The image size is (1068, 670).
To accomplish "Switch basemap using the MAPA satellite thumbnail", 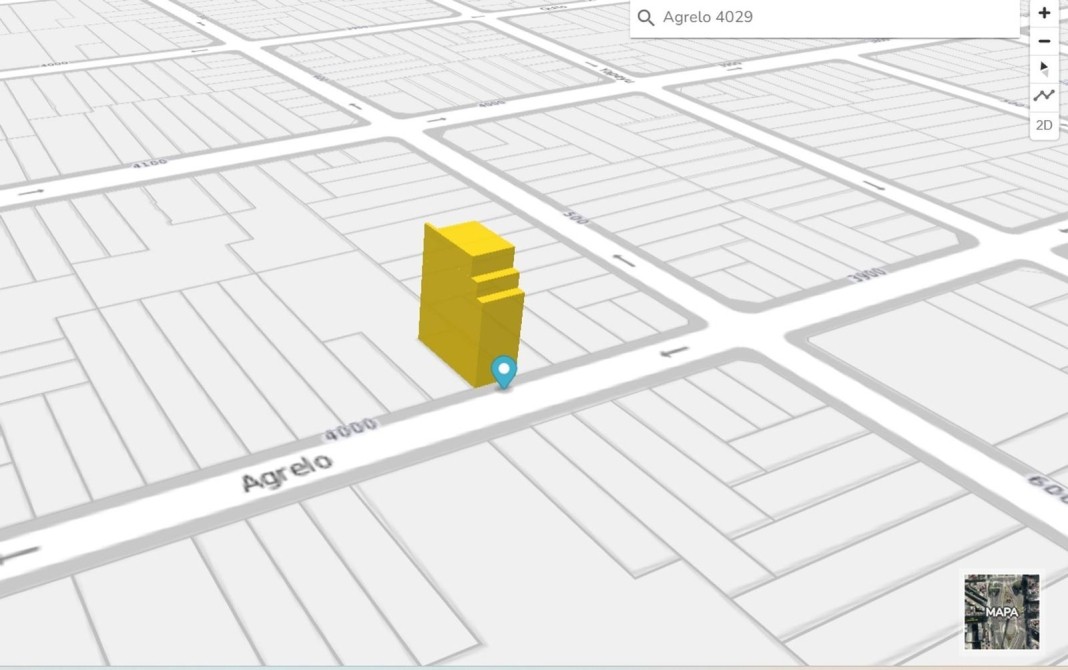I will [x=1002, y=611].
